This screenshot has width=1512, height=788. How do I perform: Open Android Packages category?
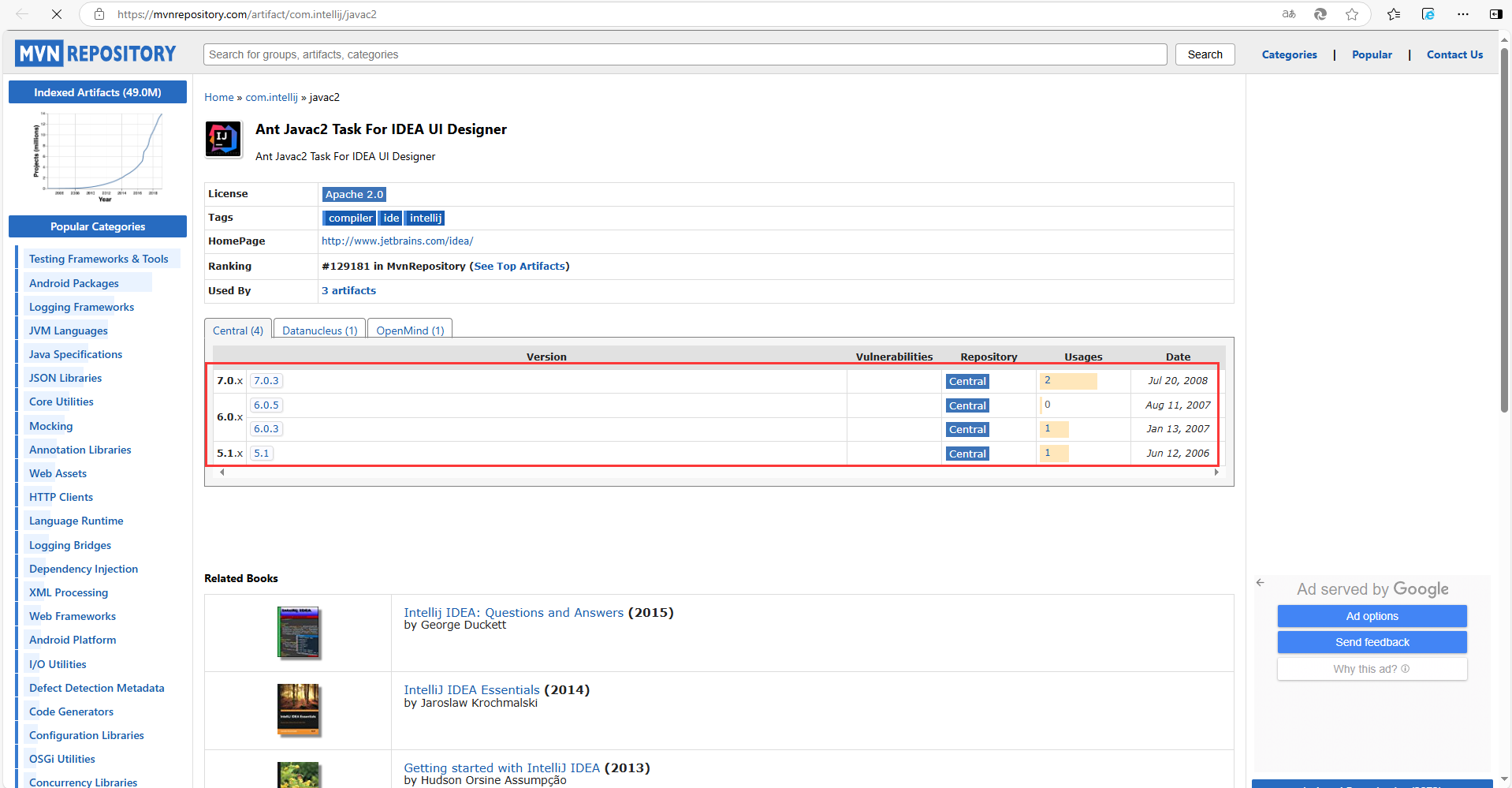[x=74, y=283]
